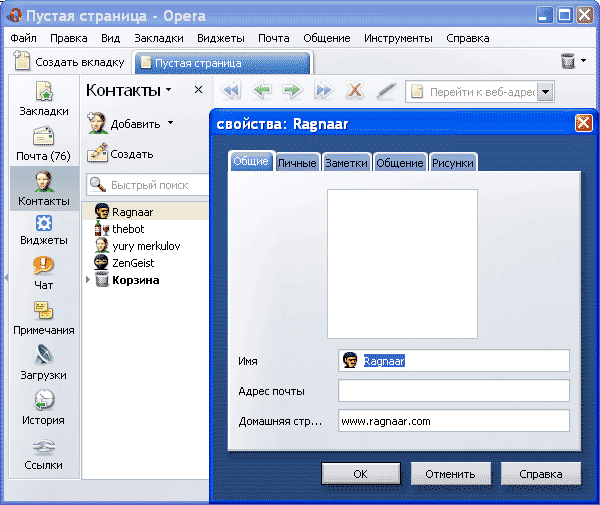The height and width of the screenshot is (505, 600).
Task: Click the Ragnaar avatar icon in name field
Action: point(350,360)
